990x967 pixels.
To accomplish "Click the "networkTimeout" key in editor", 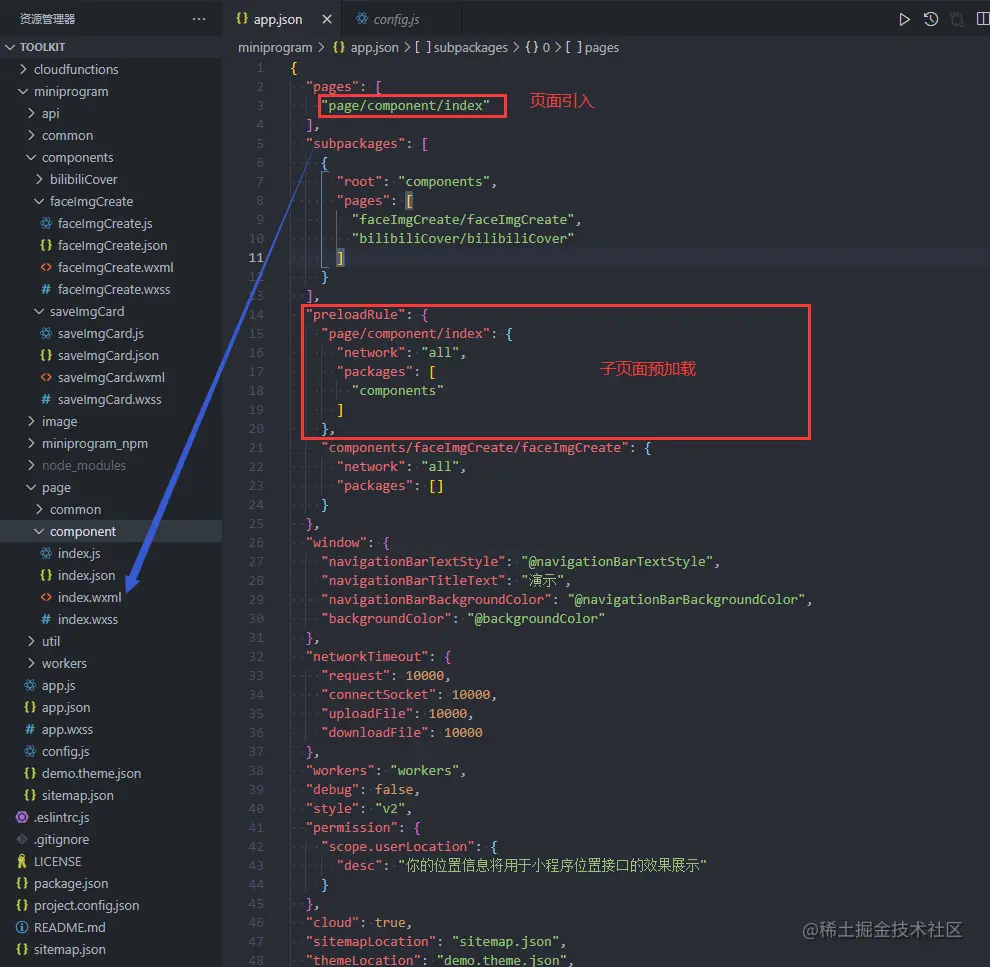I will point(367,657).
